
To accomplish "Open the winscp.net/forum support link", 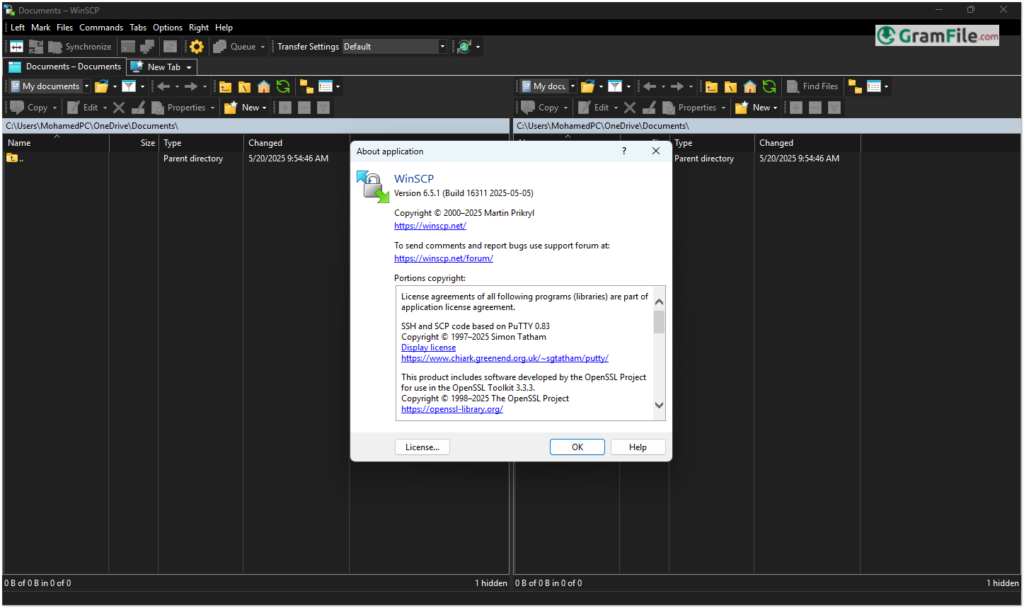I will (443, 258).
